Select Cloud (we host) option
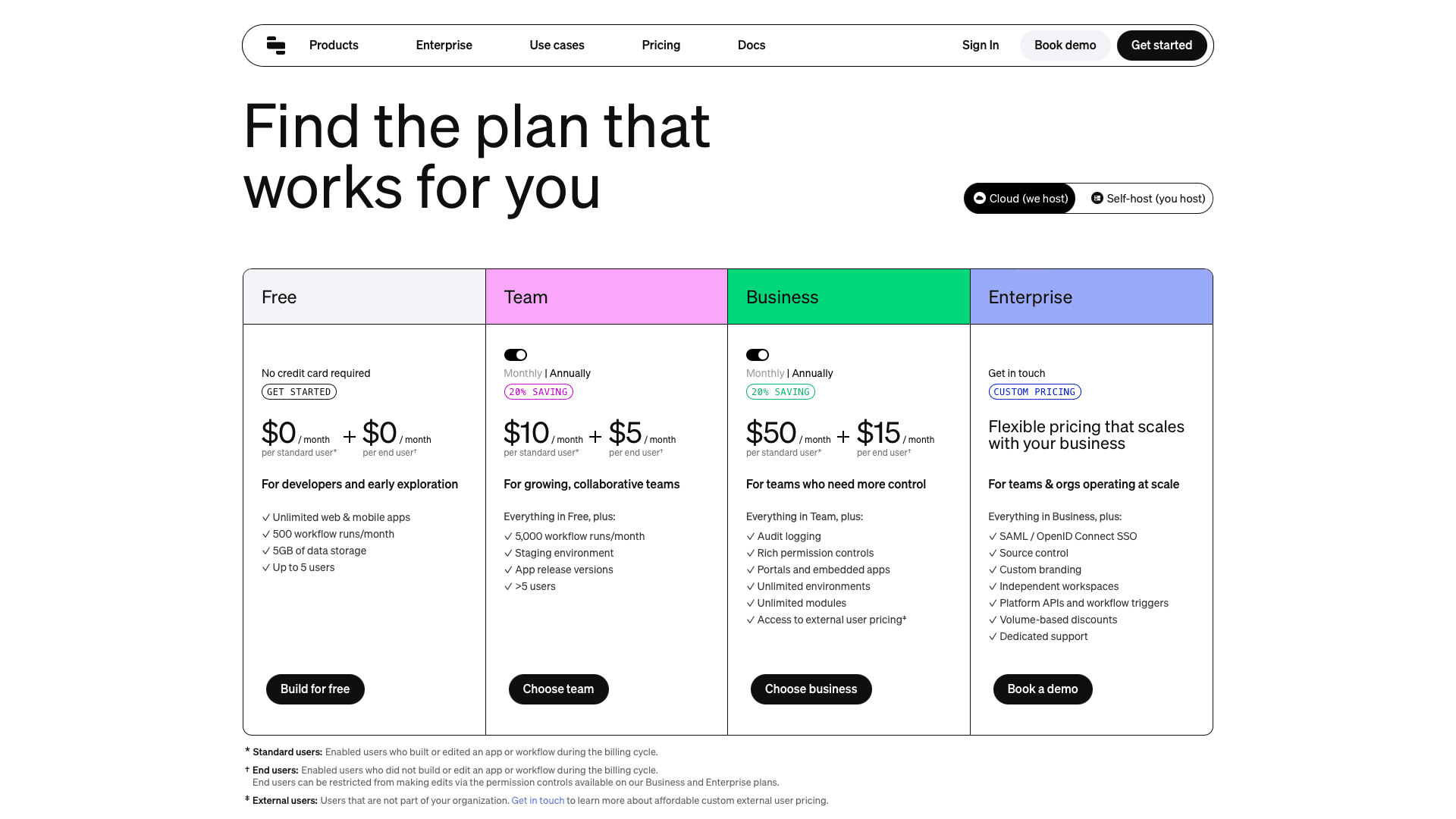The width and height of the screenshot is (1456, 819). [x=1020, y=199]
